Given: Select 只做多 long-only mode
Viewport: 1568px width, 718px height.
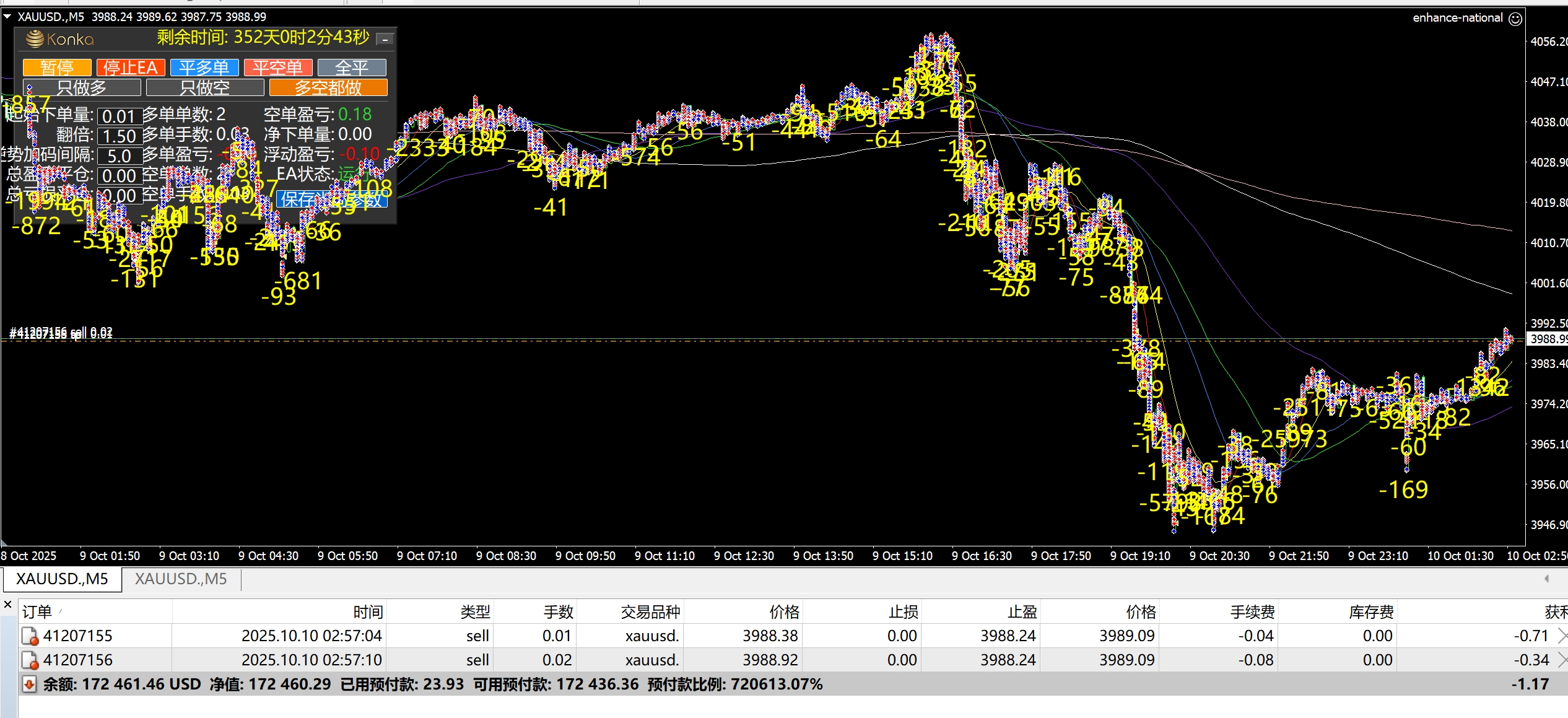Looking at the screenshot, I should point(82,87).
